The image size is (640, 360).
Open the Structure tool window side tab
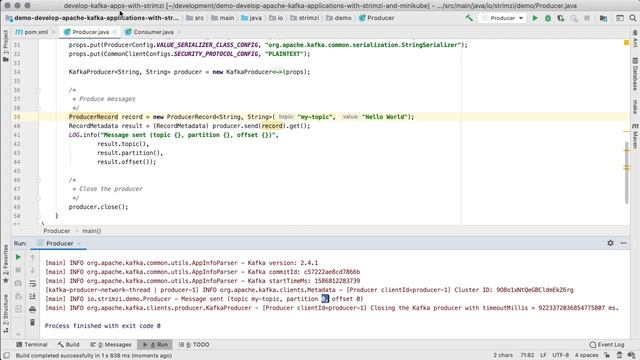(5, 313)
